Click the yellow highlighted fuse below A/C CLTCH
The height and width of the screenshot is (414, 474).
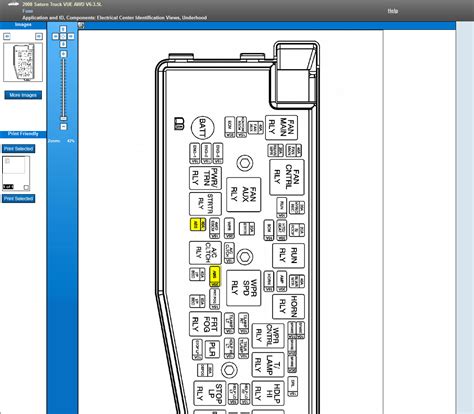[215, 276]
